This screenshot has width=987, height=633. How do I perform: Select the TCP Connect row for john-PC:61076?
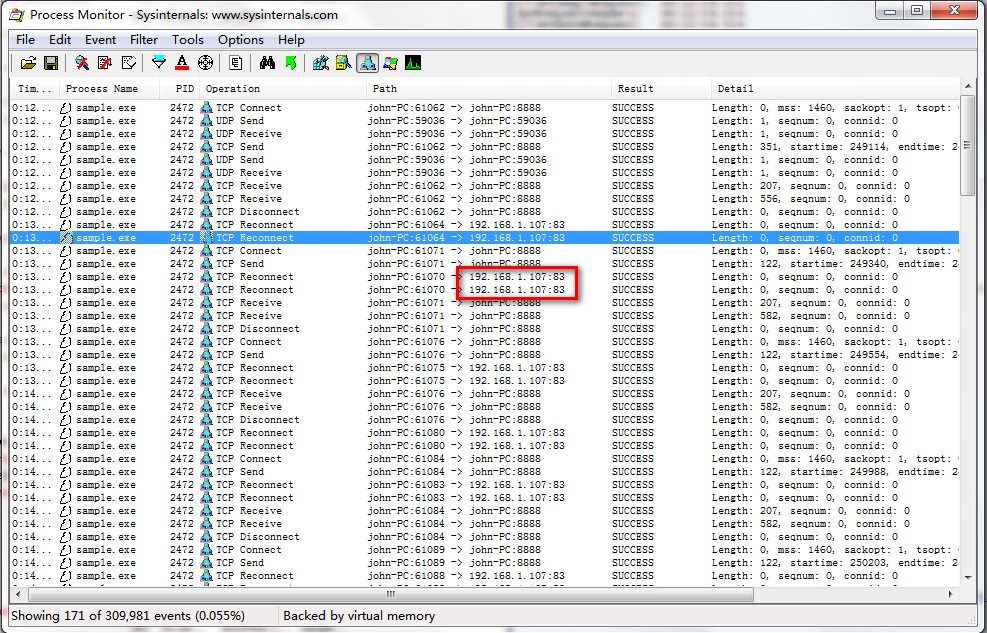[485, 342]
